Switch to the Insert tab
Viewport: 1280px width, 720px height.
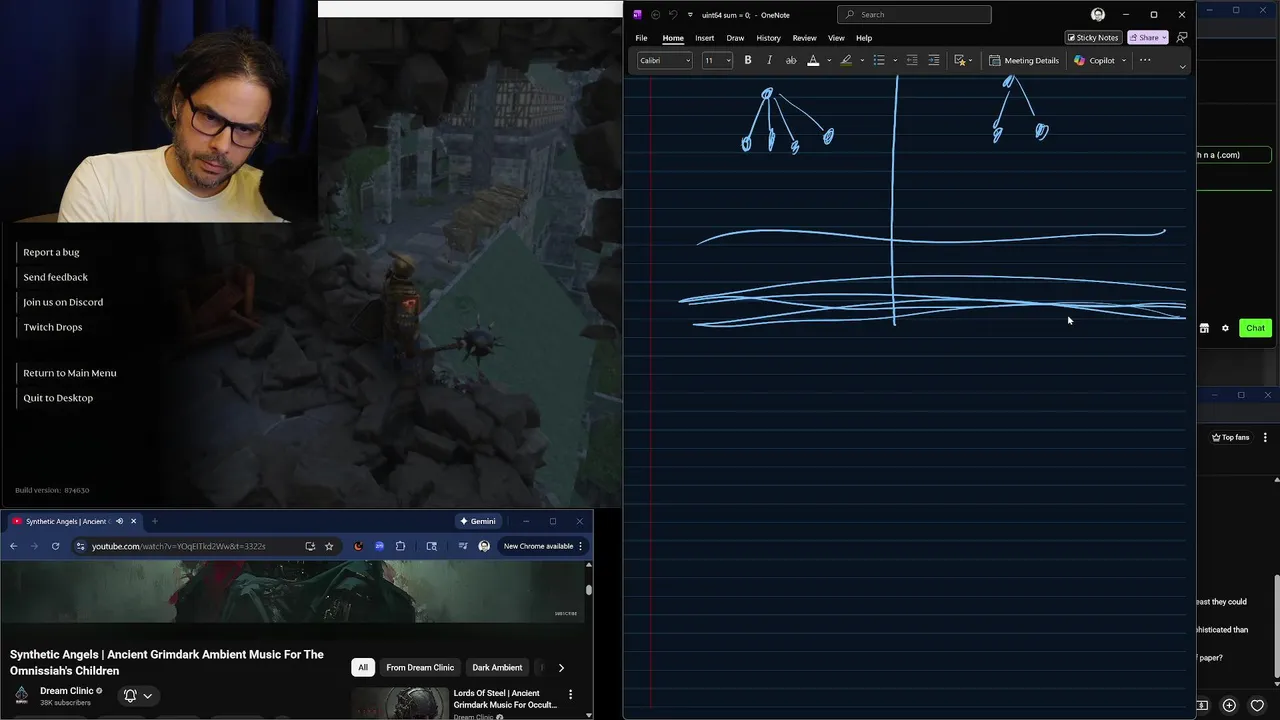704,38
